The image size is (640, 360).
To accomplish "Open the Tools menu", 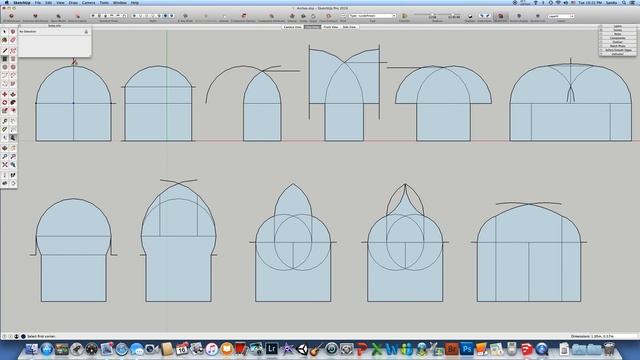I will (x=104, y=3).
